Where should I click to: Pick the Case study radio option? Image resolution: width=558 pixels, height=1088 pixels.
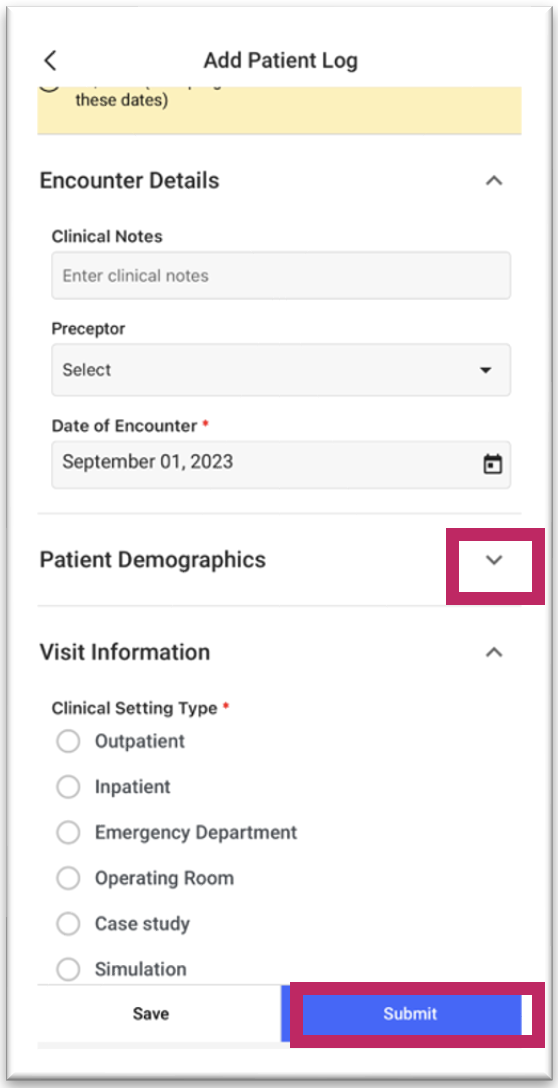tap(68, 924)
